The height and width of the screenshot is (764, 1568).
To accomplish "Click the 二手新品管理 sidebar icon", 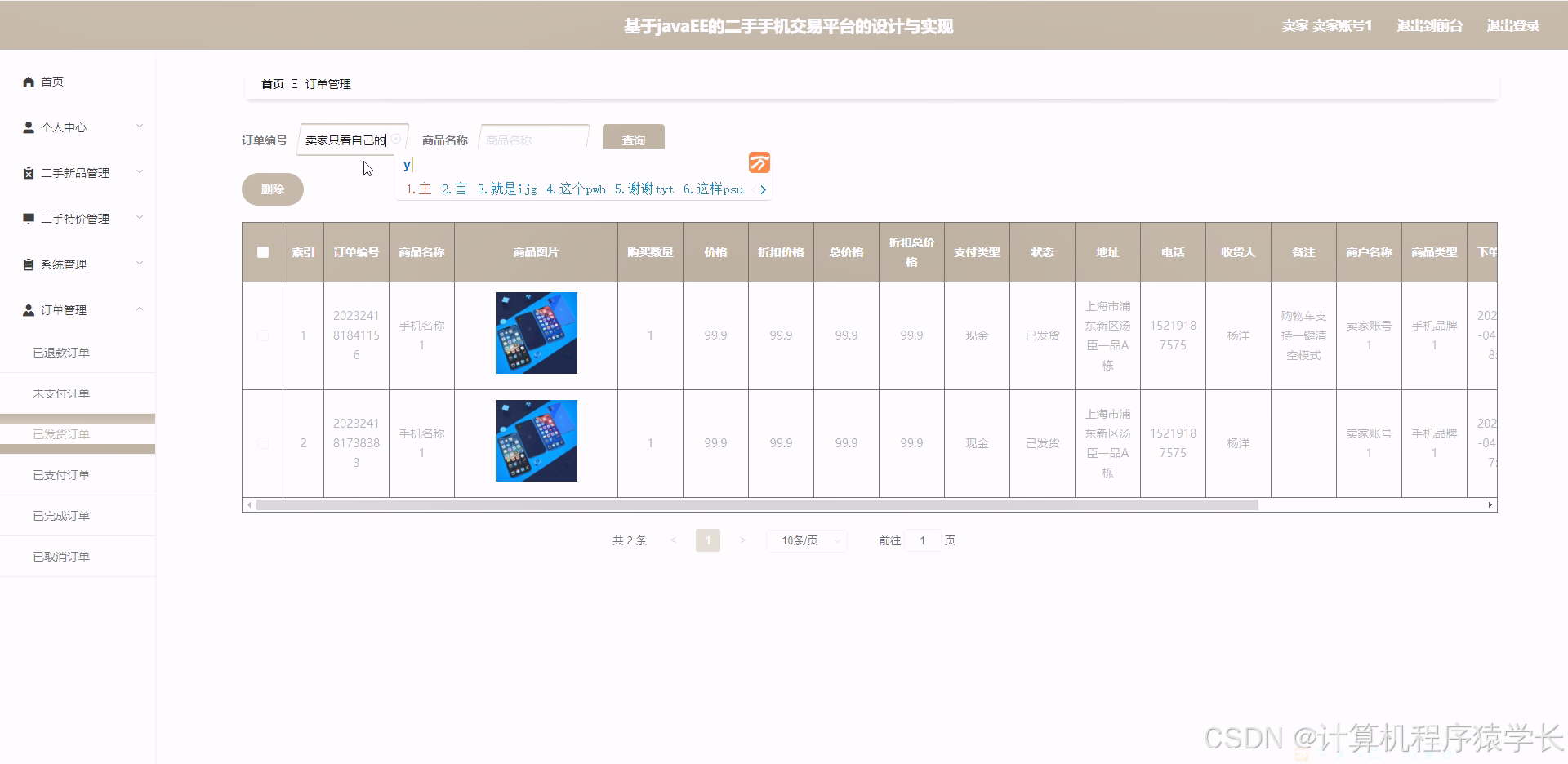I will [x=29, y=173].
